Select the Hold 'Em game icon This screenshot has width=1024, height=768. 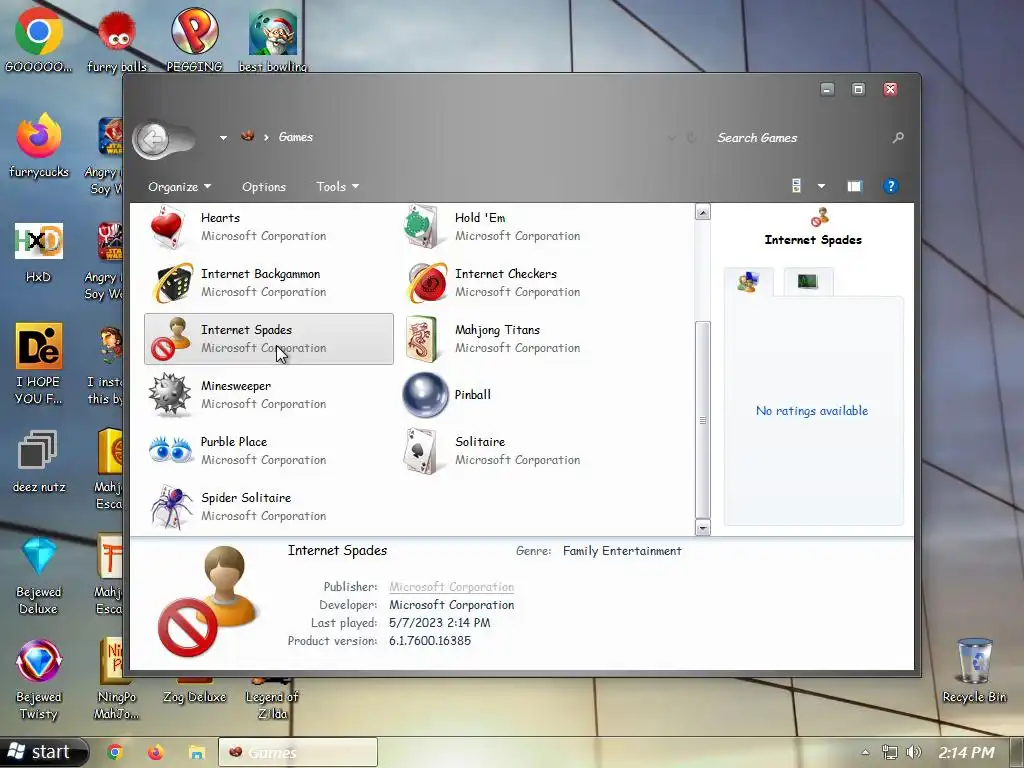[423, 227]
